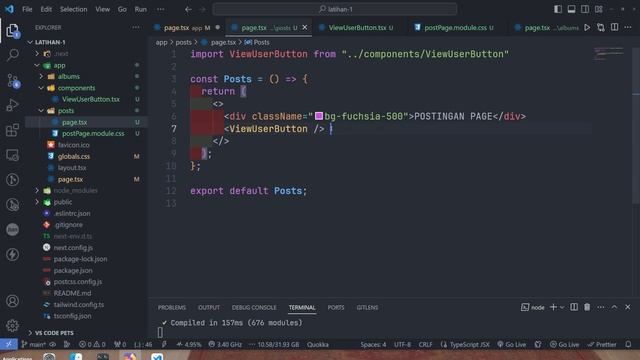Image resolution: width=640 pixels, height=360 pixels.
Task: Split the terminal panel
Action: tap(573, 307)
